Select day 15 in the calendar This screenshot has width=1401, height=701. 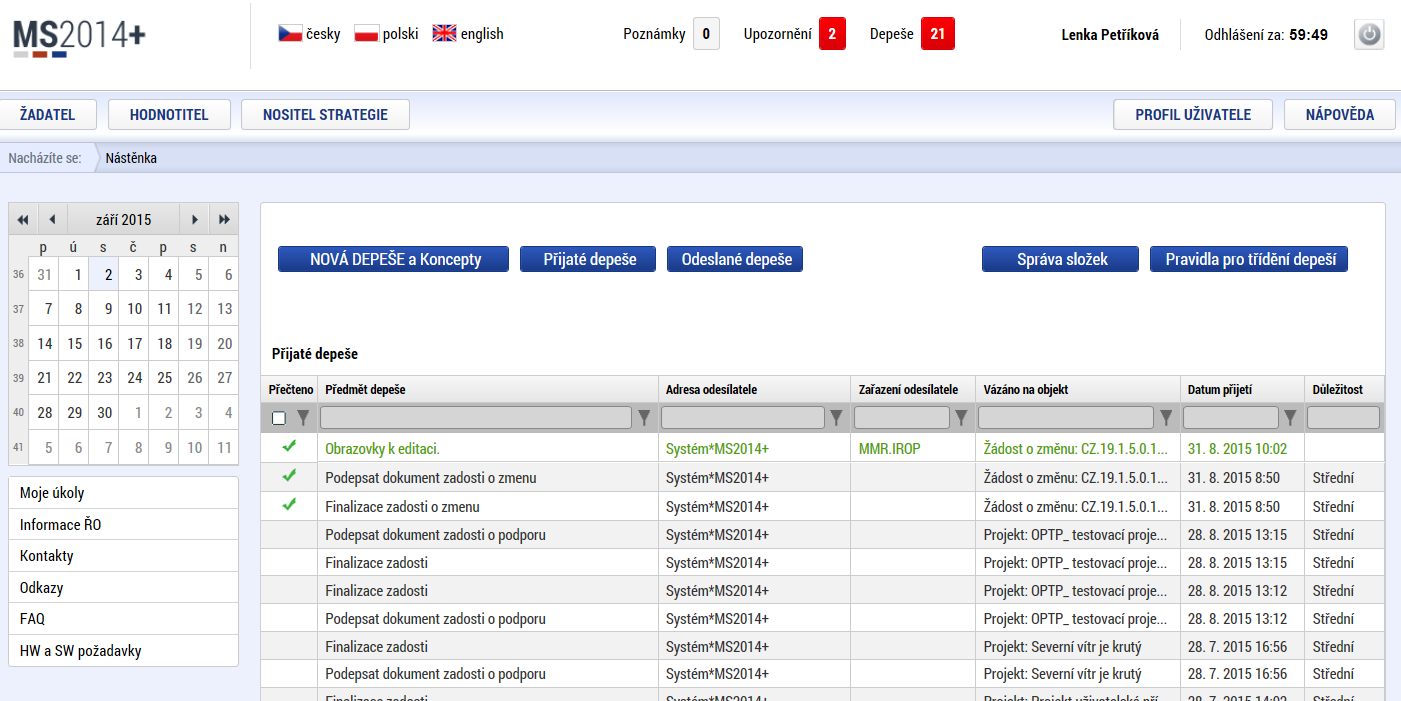[75, 343]
